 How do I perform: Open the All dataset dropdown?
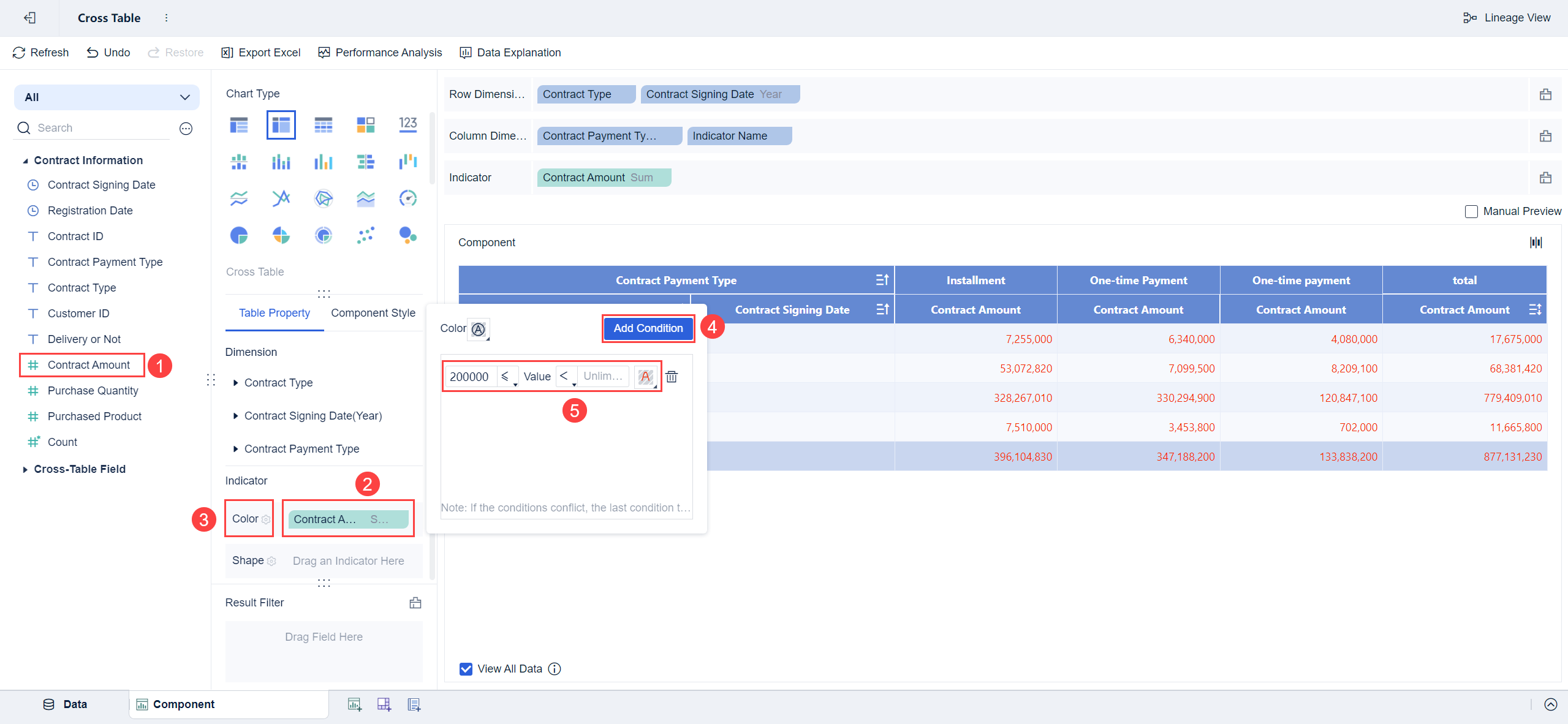(x=107, y=97)
